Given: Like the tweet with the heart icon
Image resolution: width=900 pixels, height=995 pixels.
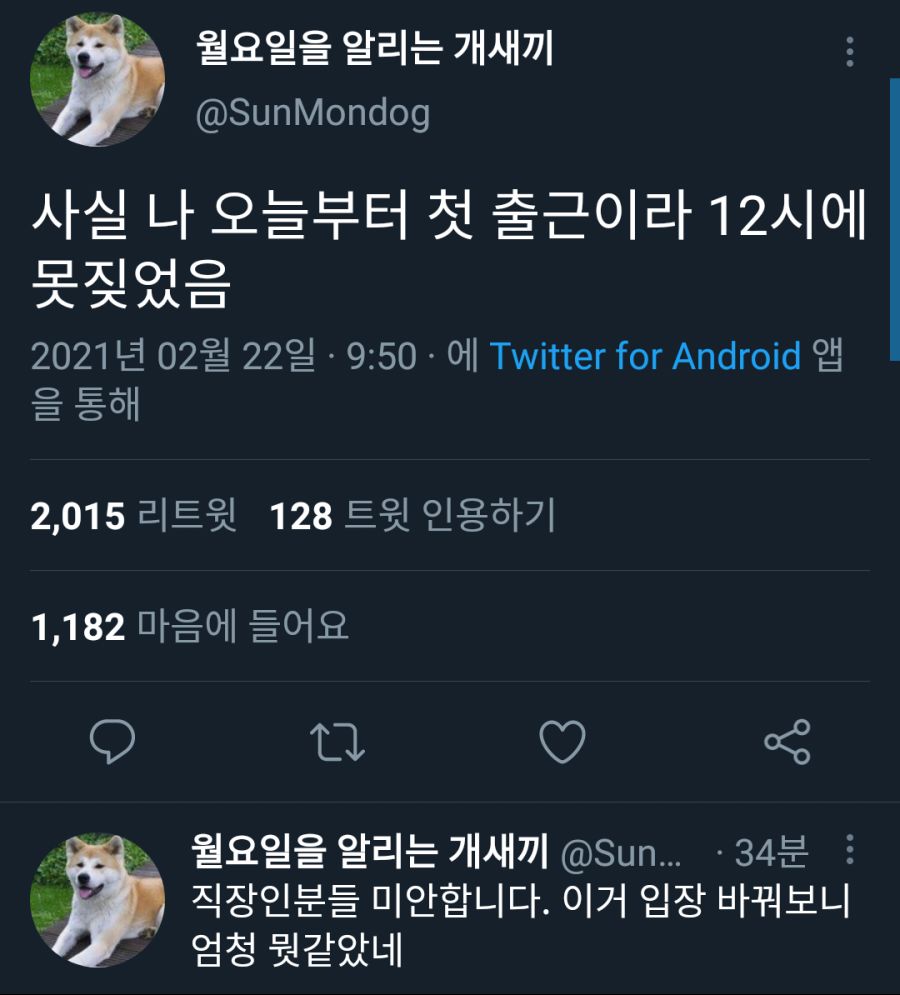Looking at the screenshot, I should point(562,741).
